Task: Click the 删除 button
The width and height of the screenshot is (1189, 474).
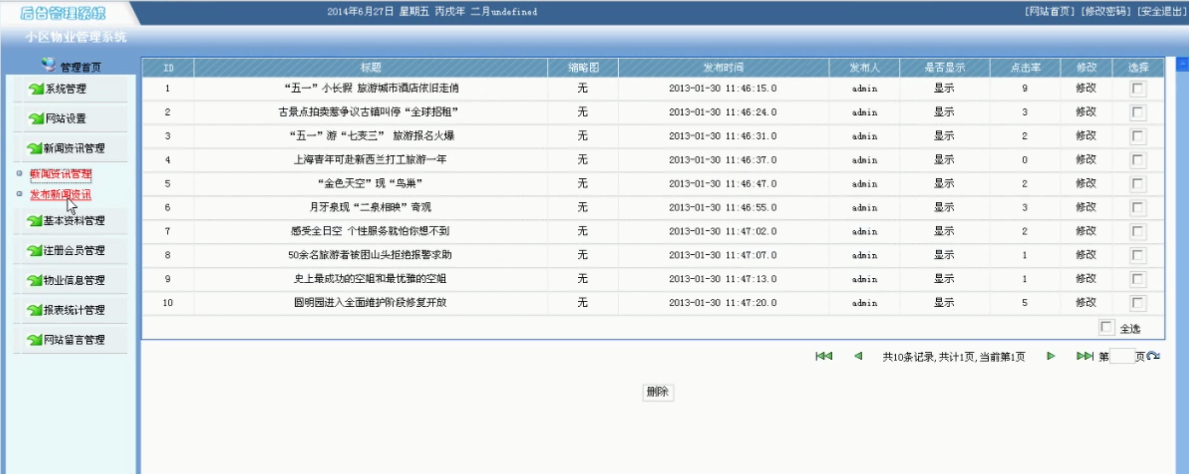Action: (657, 392)
